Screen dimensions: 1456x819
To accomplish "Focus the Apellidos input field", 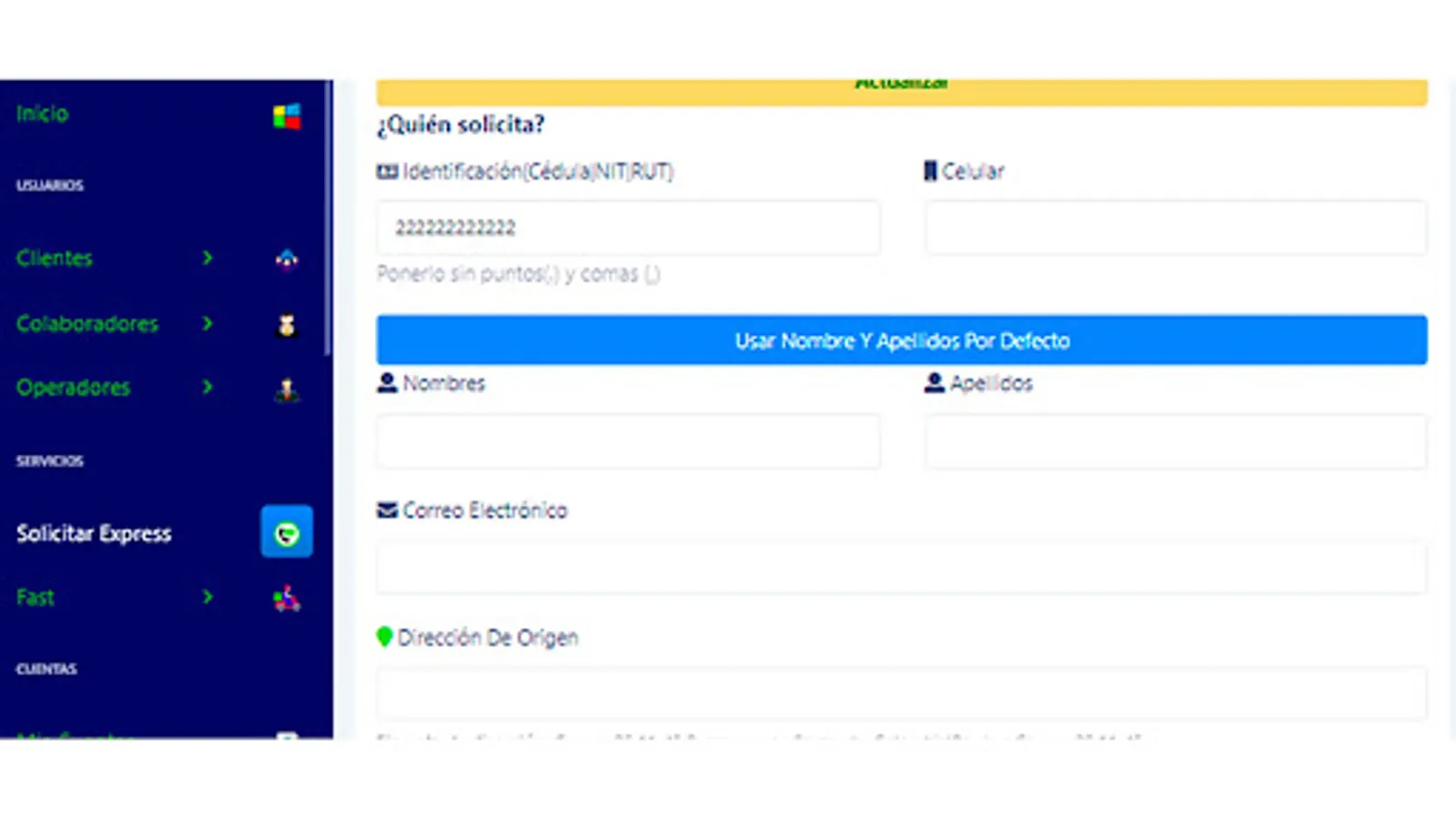I will pos(1176,441).
